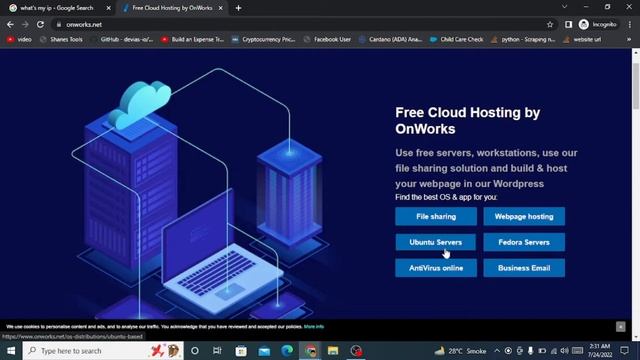Open the Child Care Check bookmark

point(457,40)
